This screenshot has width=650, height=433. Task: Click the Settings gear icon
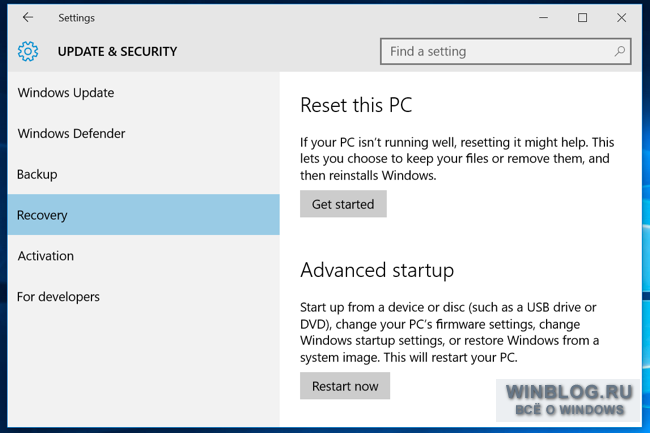click(28, 51)
